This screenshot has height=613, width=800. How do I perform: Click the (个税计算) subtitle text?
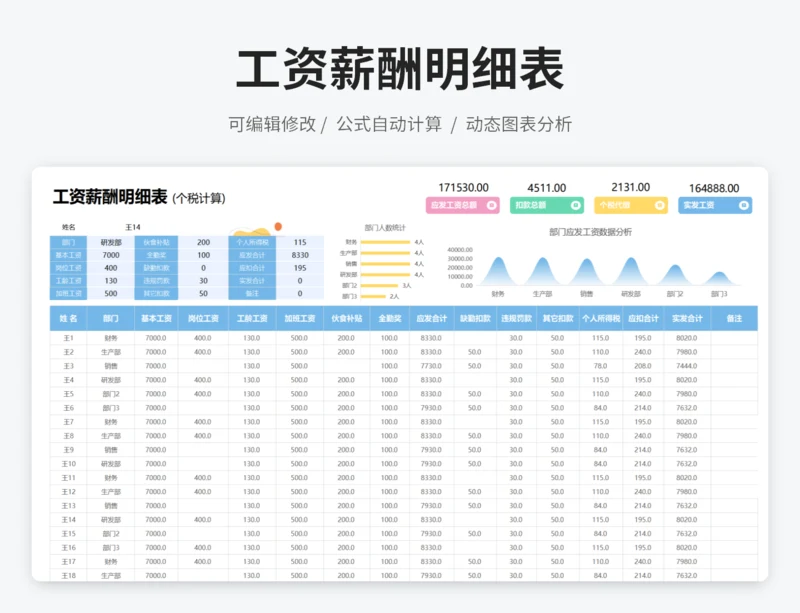pyautogui.click(x=199, y=199)
